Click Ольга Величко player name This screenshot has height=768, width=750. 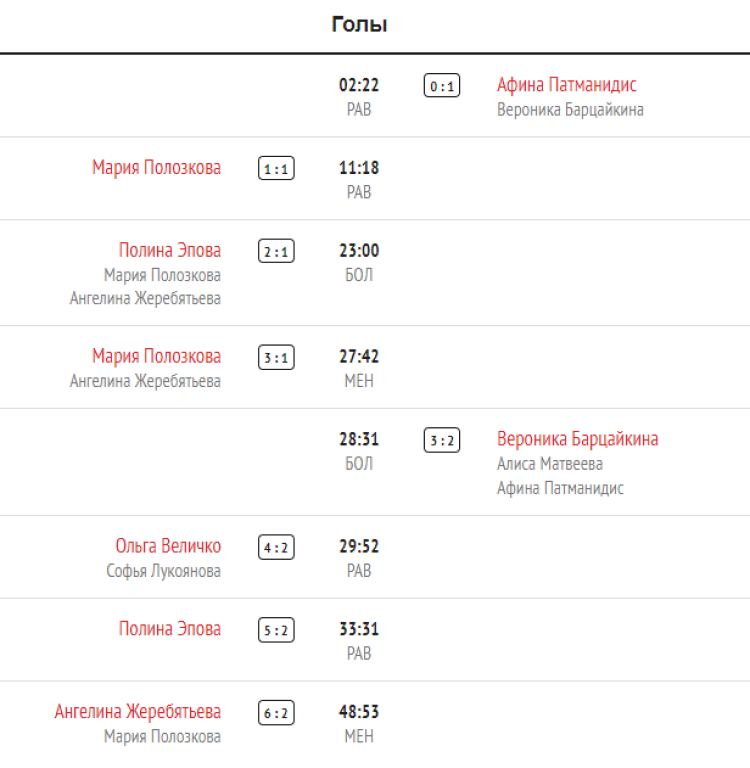tap(168, 546)
